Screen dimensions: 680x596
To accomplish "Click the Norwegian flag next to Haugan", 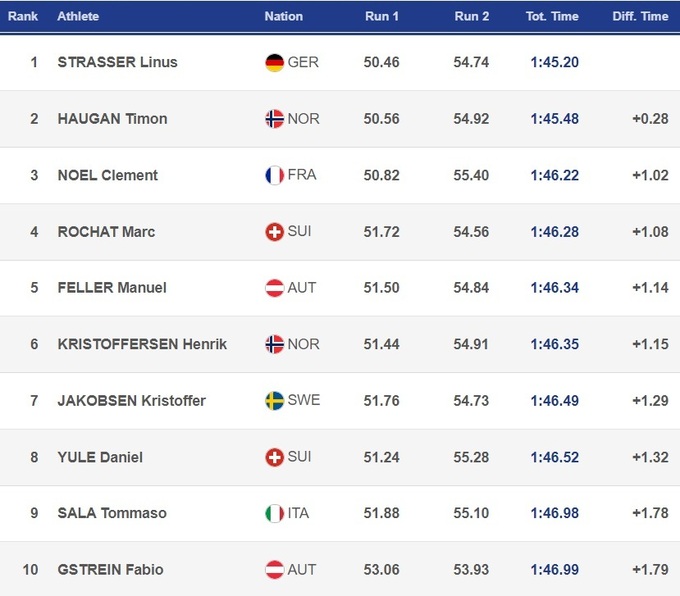I will pyautogui.click(x=274, y=118).
